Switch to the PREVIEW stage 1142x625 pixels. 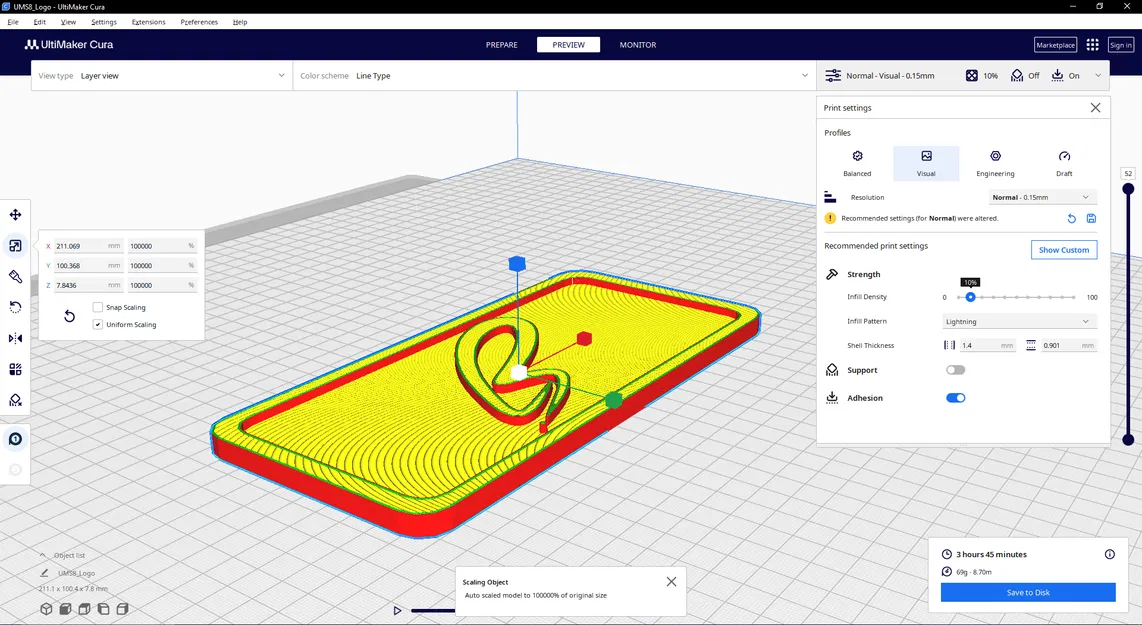click(x=568, y=45)
